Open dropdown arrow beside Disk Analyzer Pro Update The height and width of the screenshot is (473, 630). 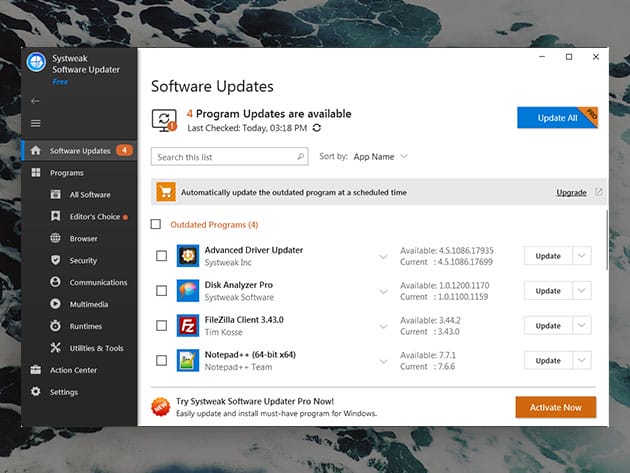[581, 291]
